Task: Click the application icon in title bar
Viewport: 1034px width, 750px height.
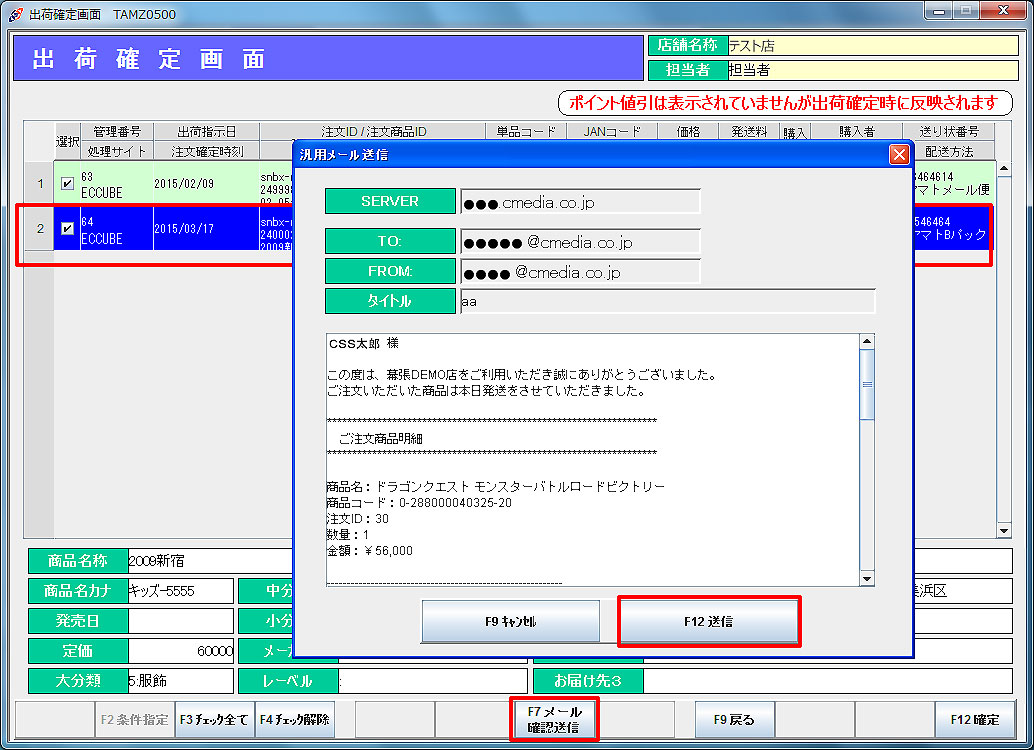Action: tap(15, 15)
